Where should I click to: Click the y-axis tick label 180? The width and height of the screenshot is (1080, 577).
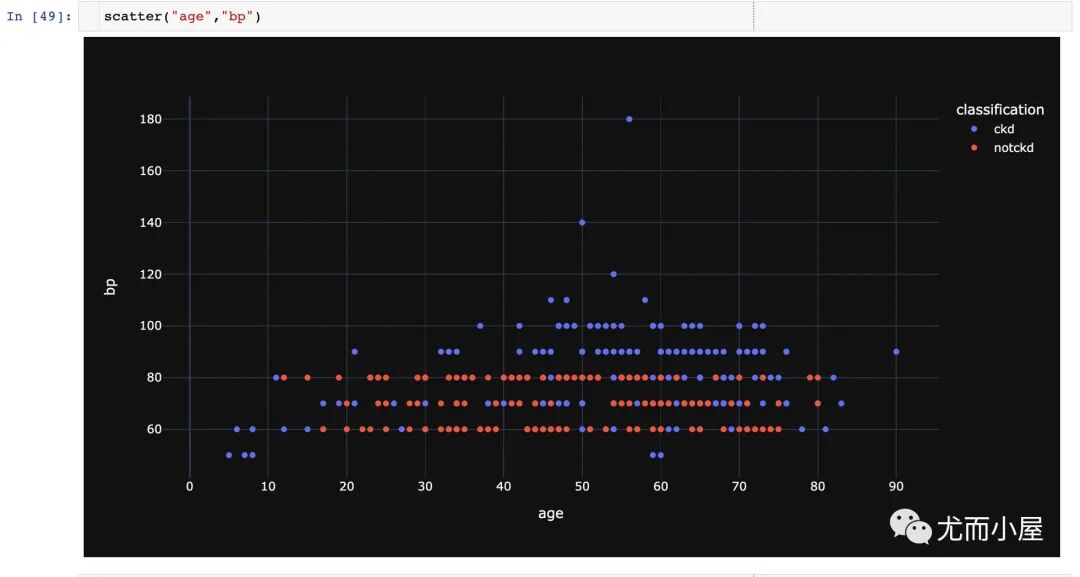point(150,119)
